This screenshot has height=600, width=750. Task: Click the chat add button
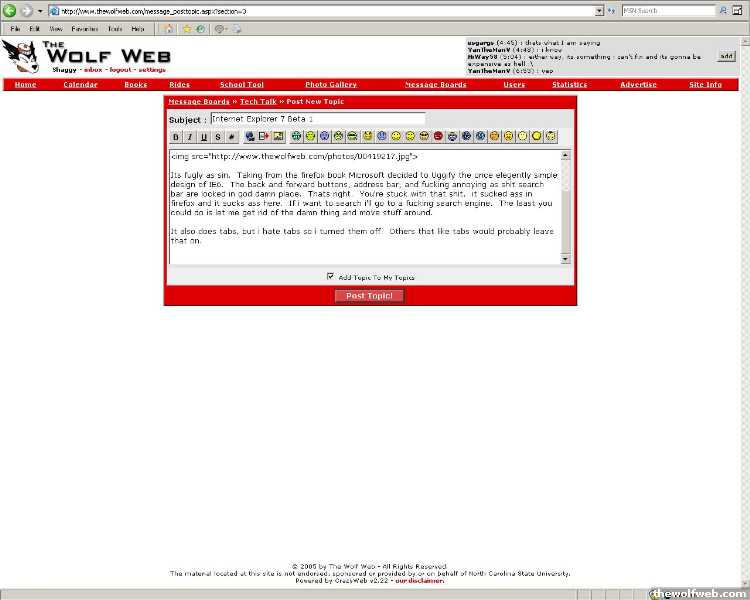(726, 56)
